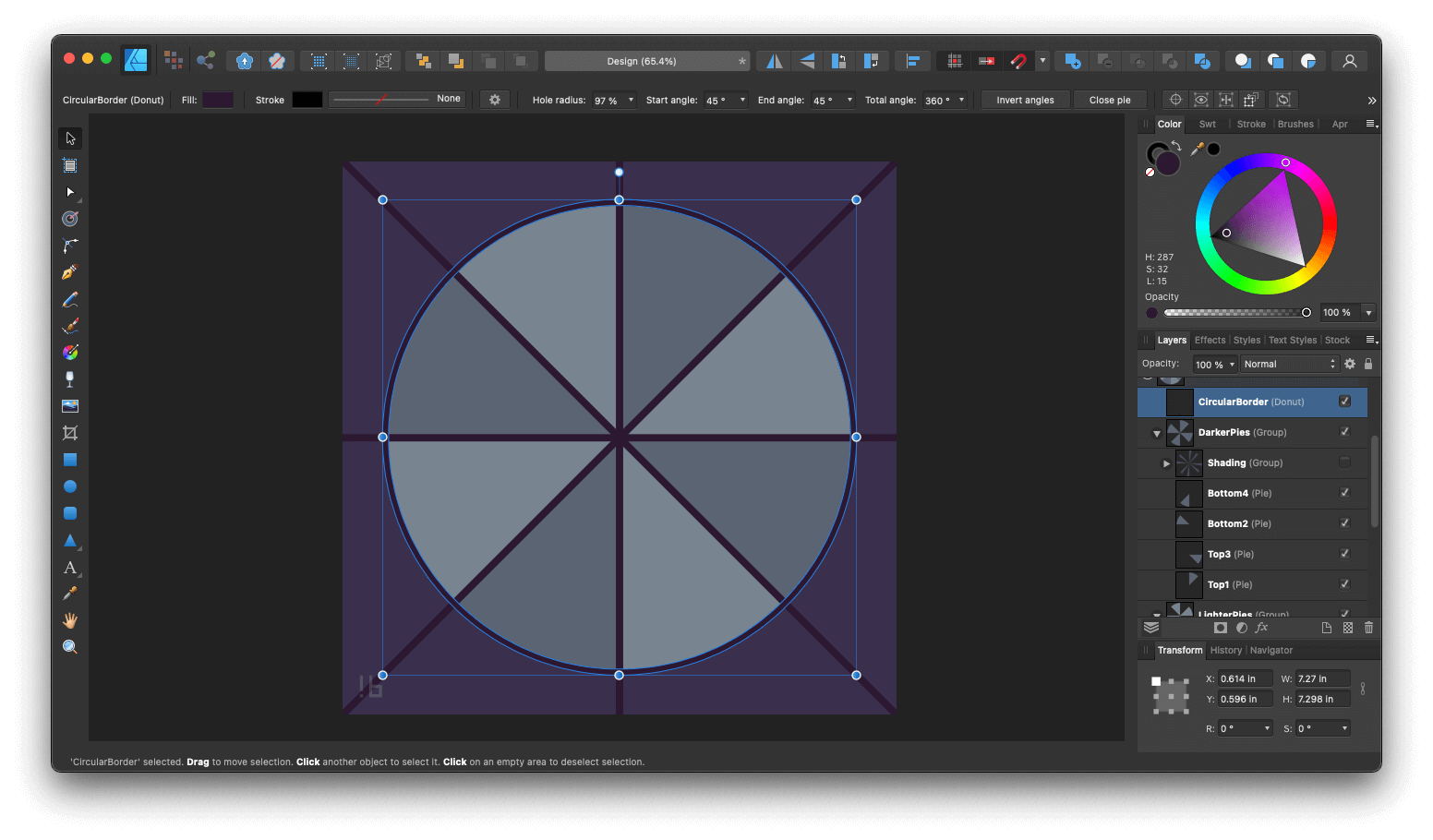Select the Crop tool
The width and height of the screenshot is (1433, 840).
tap(70, 432)
